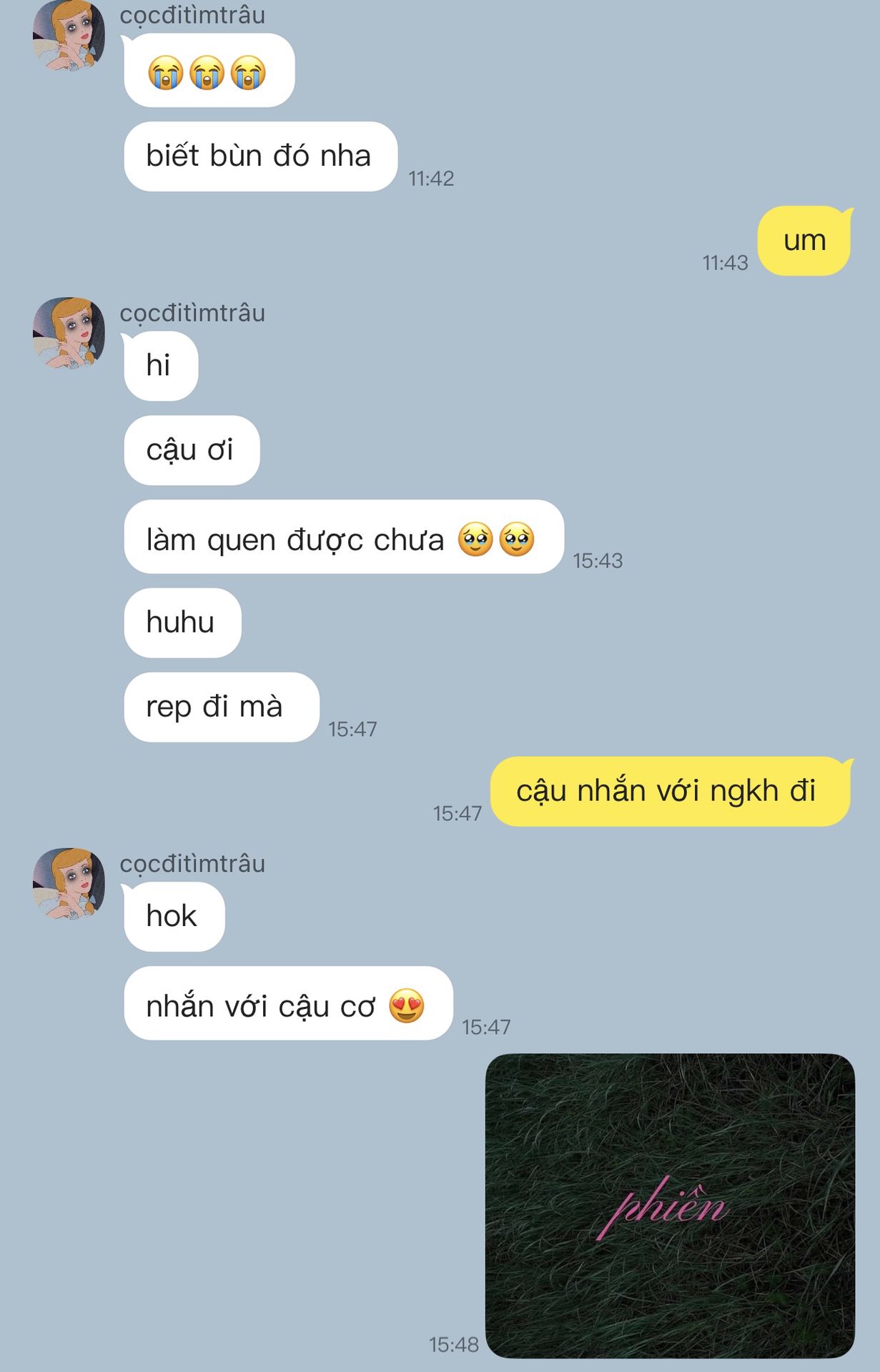The image size is (880, 1372).
Task: Tap the sender name above the 'hok' message
Action: [192, 864]
